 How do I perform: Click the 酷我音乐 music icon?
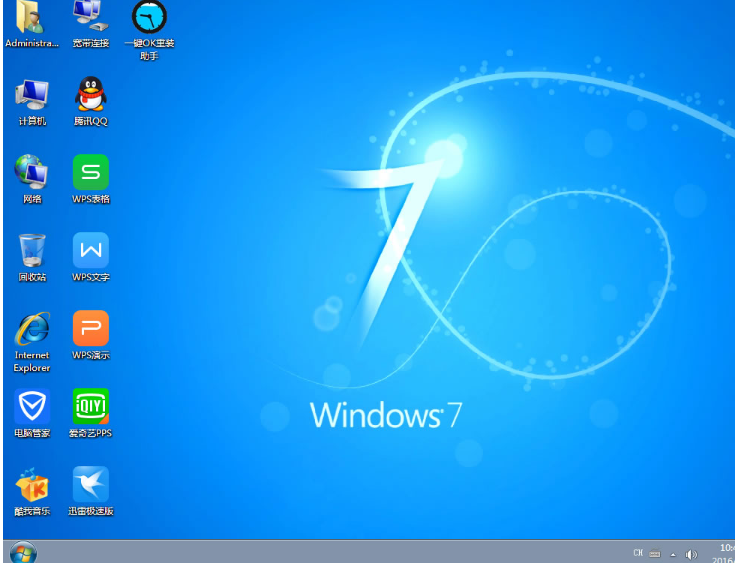[32, 485]
